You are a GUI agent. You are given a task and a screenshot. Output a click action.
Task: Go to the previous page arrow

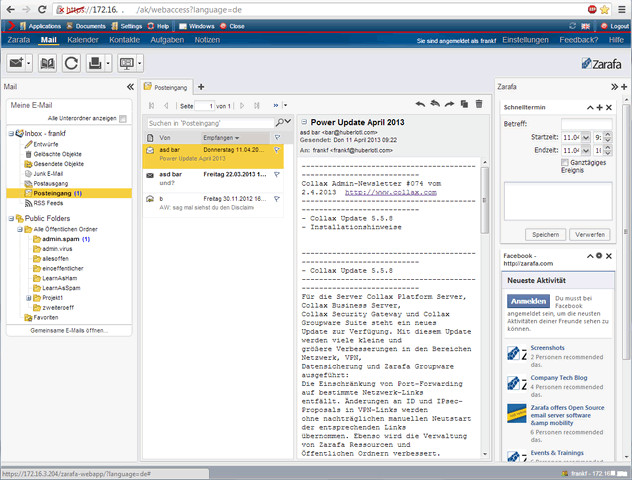[166, 106]
